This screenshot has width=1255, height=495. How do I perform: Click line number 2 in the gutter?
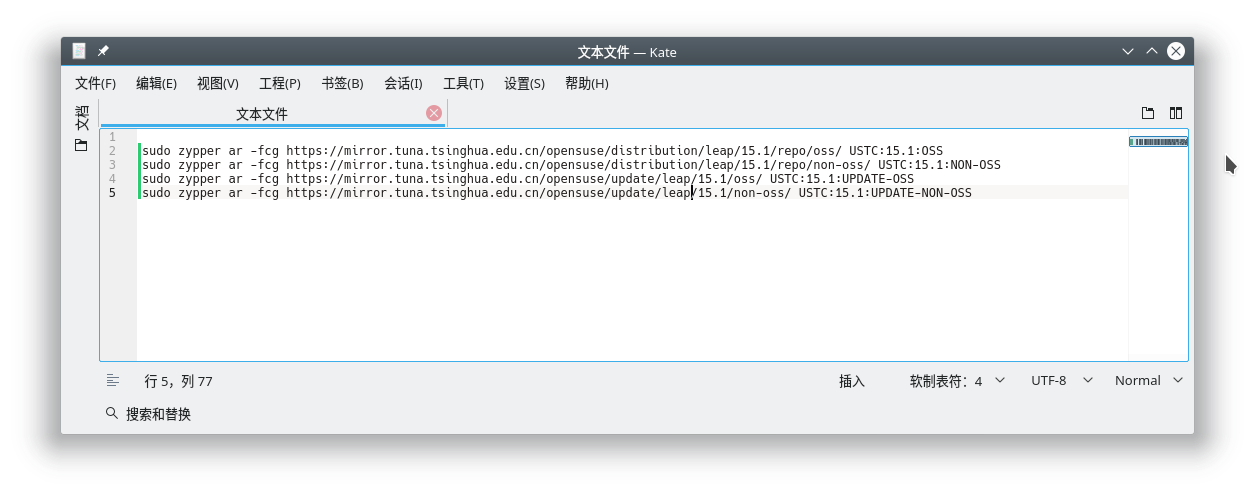(112, 151)
